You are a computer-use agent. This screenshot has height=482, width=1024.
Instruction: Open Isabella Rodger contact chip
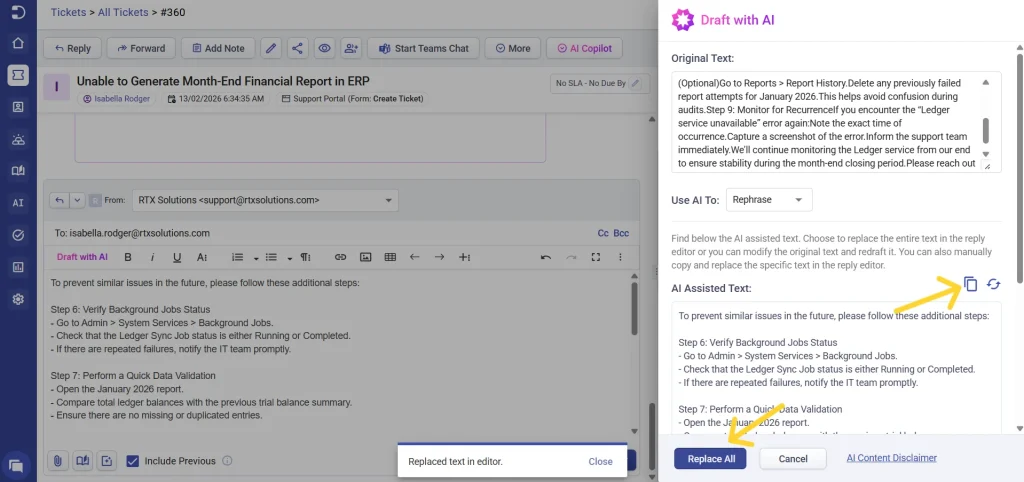[x=116, y=99]
